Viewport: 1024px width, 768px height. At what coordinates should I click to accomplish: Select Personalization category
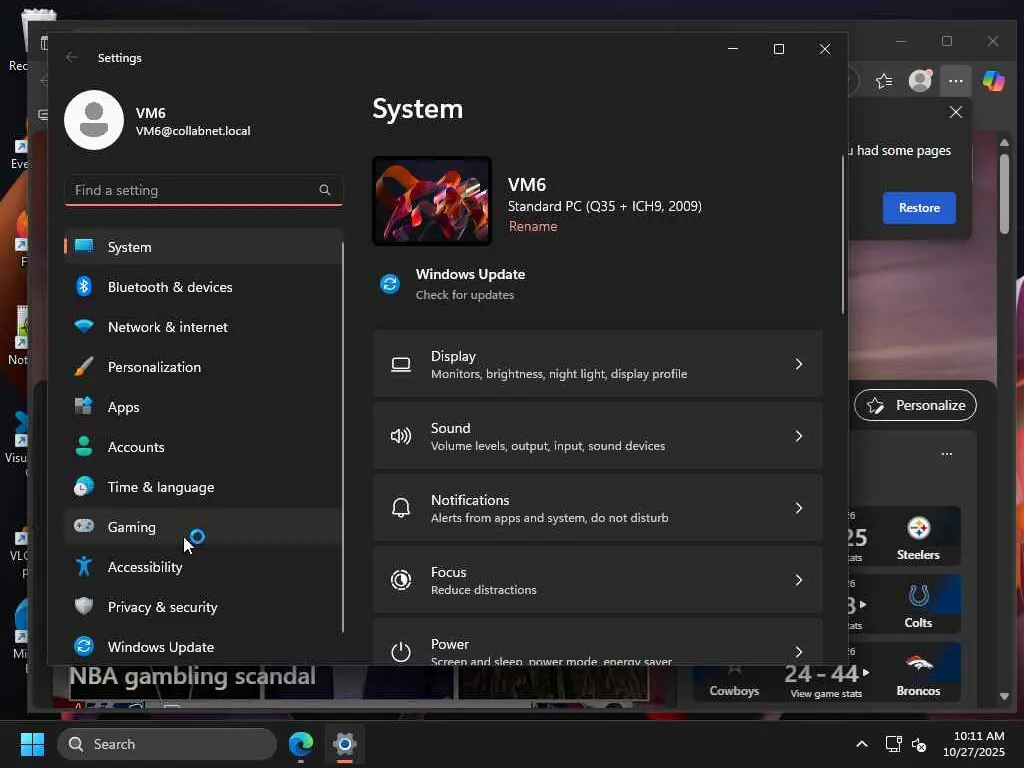203,366
